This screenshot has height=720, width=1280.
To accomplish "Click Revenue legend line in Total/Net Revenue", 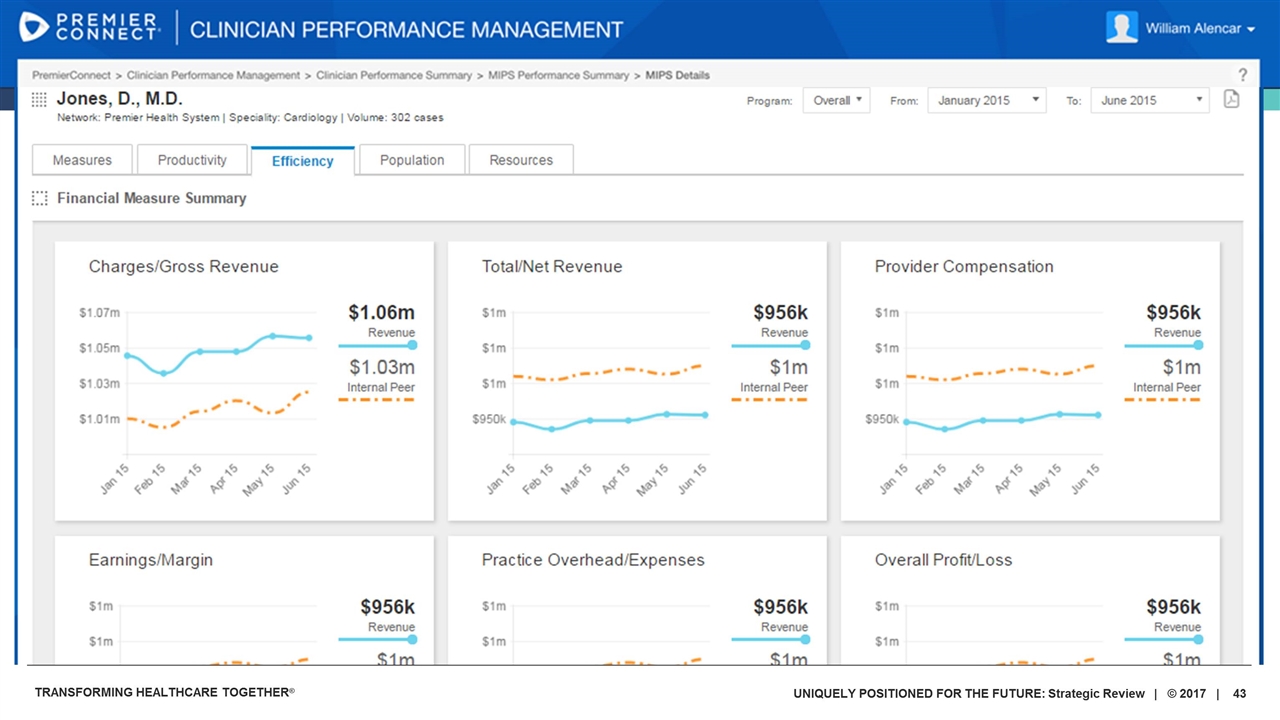I will point(770,345).
